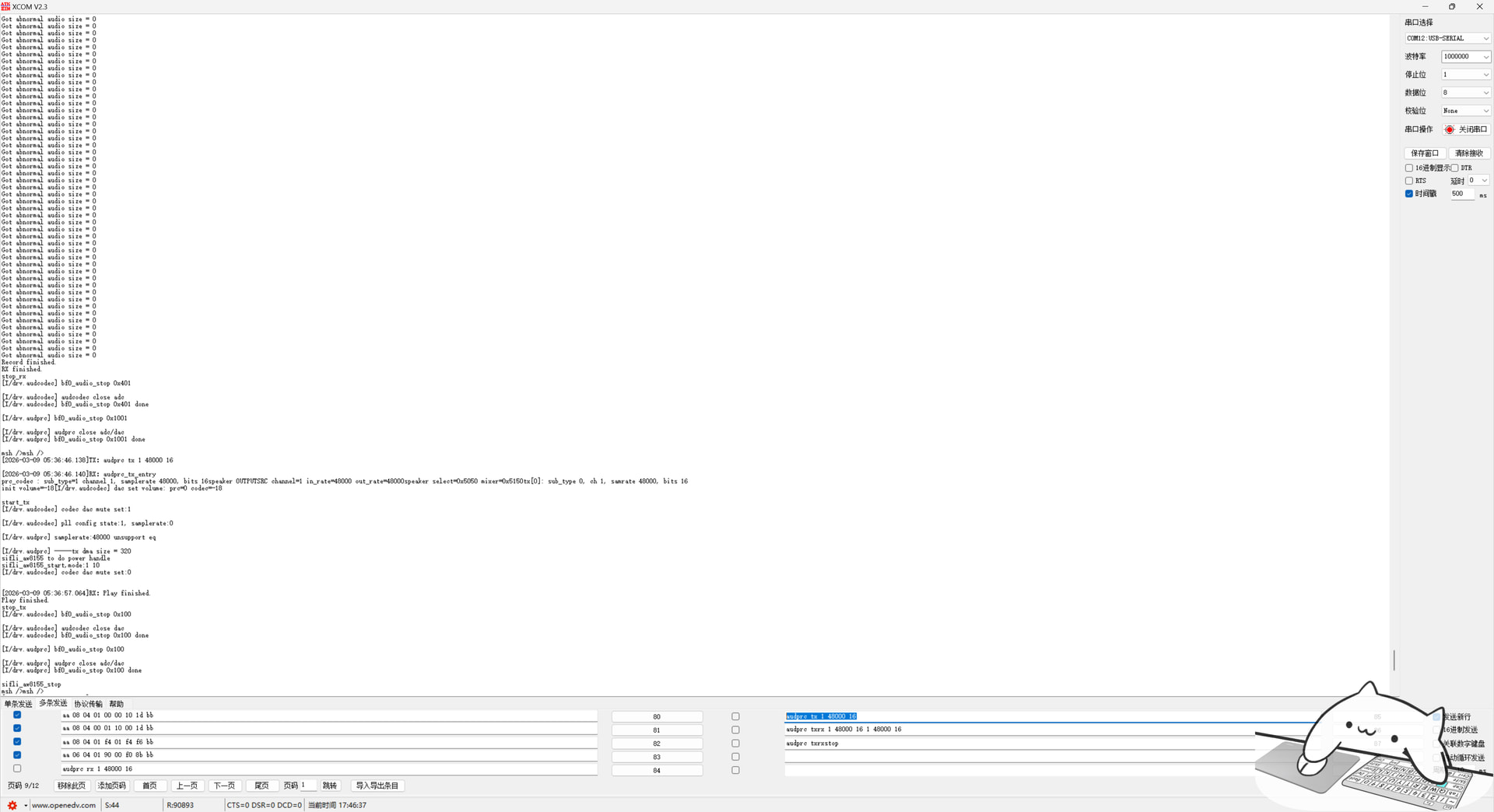This screenshot has width=1494, height=812.
Task: Click the 清除接收 button
Action: [x=1469, y=153]
